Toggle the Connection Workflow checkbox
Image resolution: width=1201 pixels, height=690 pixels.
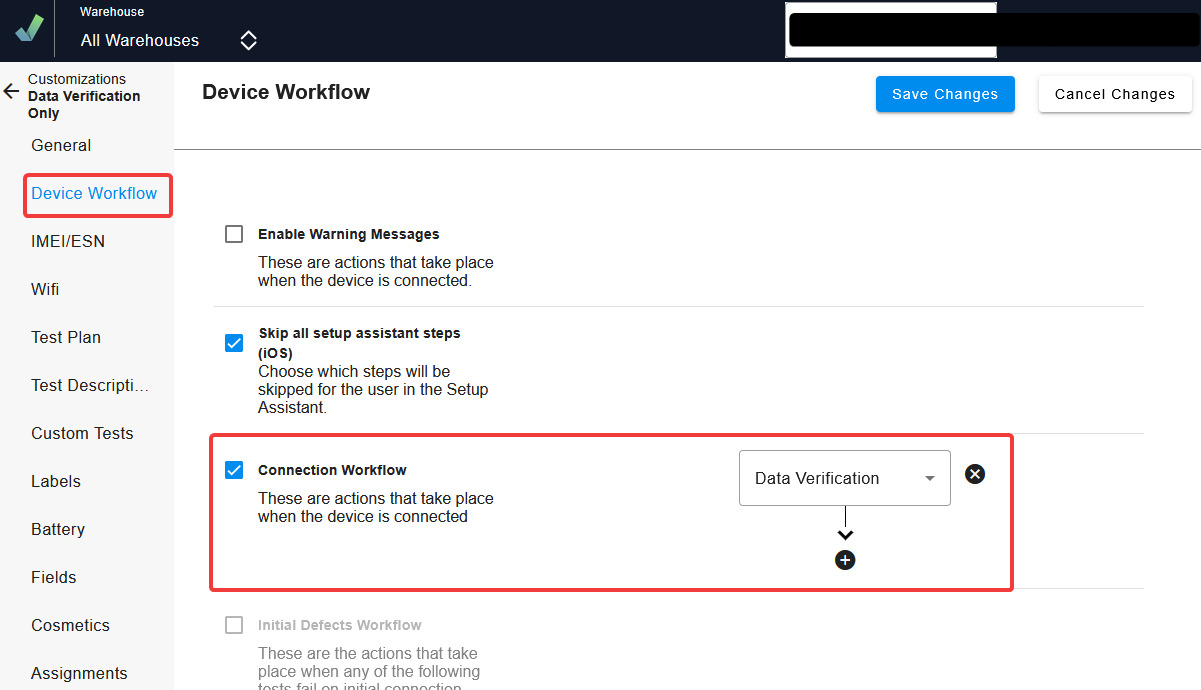[234, 470]
